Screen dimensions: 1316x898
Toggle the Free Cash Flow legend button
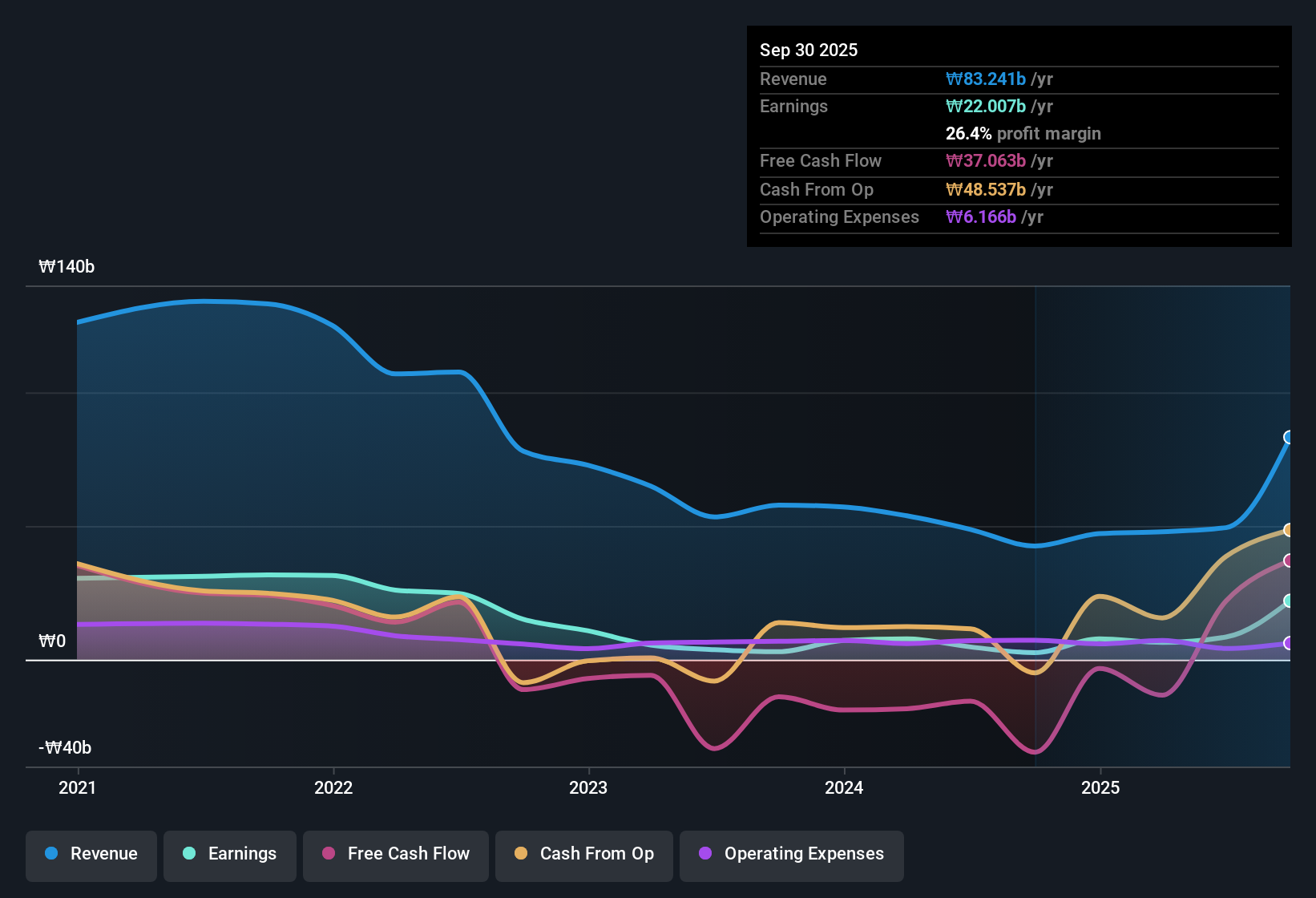pos(396,856)
